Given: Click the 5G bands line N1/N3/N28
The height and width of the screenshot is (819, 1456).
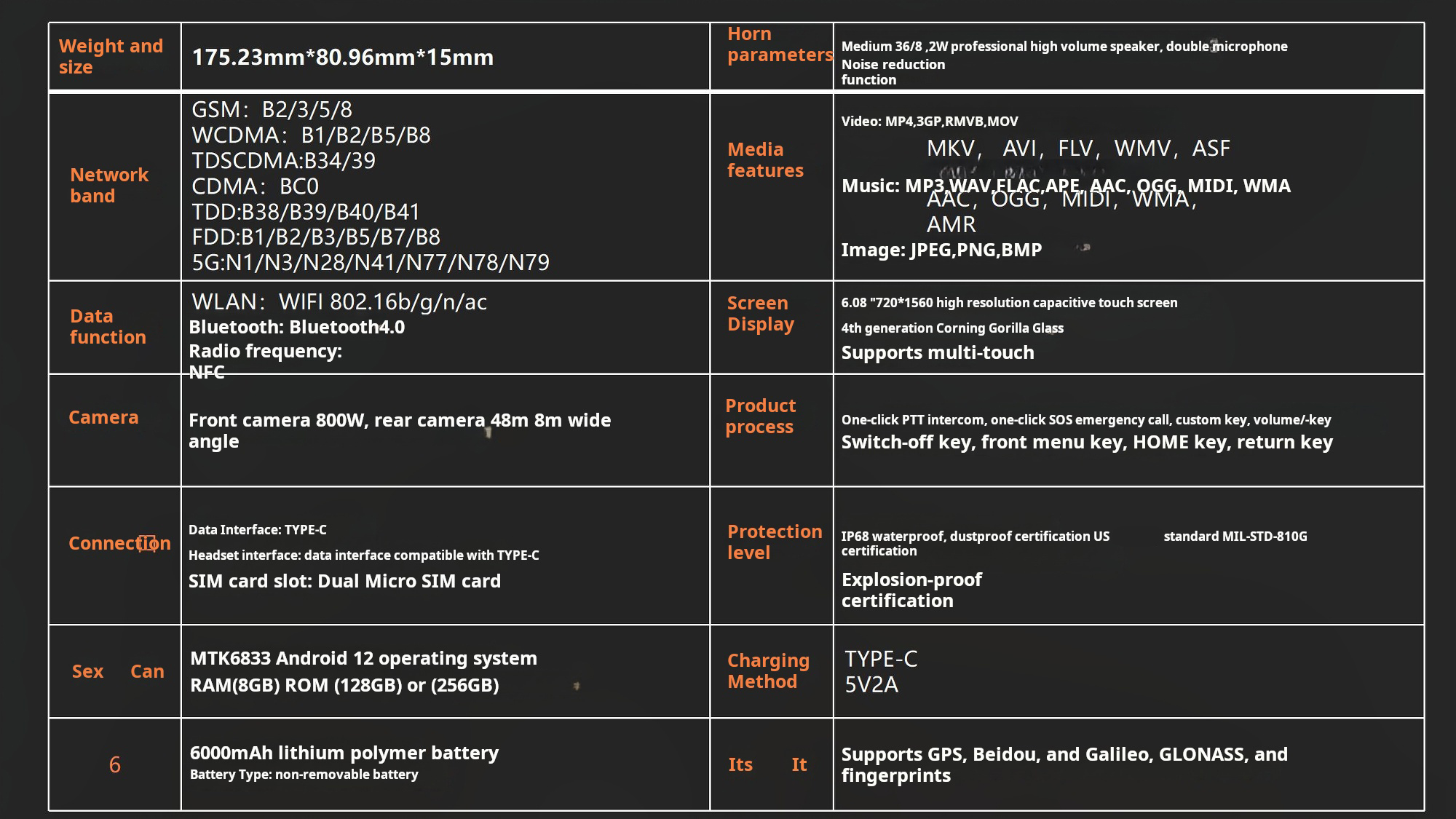Looking at the screenshot, I should (370, 262).
